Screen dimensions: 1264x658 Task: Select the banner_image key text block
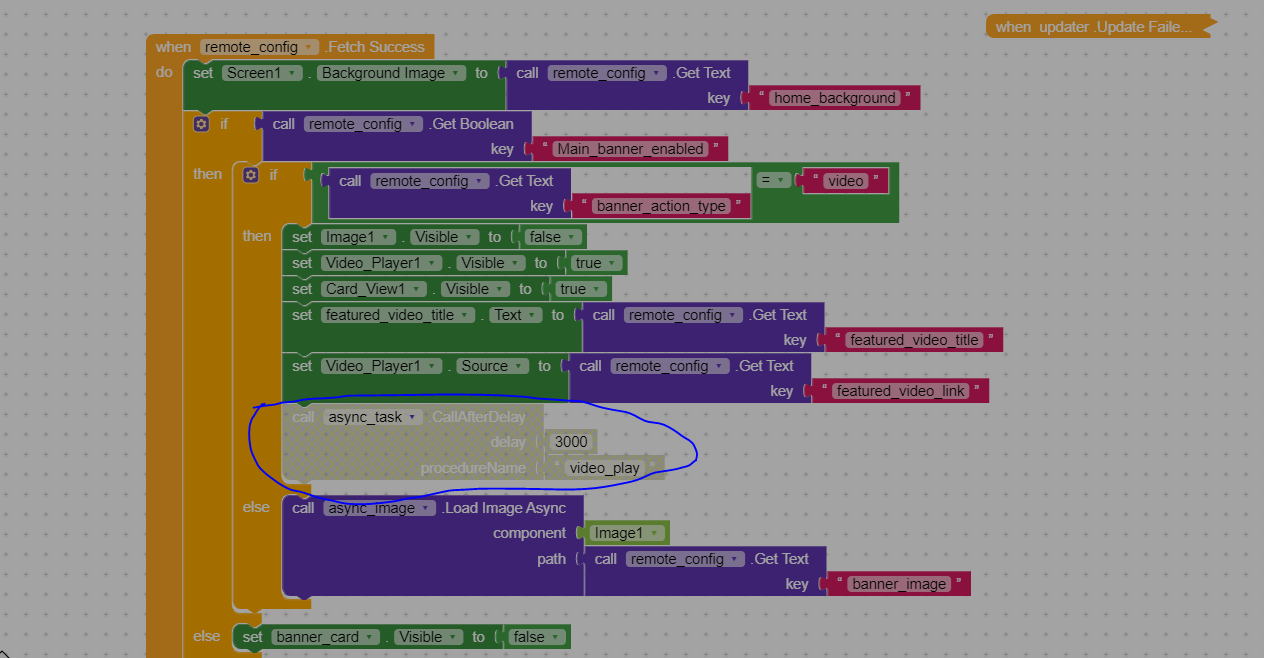[x=899, y=584]
